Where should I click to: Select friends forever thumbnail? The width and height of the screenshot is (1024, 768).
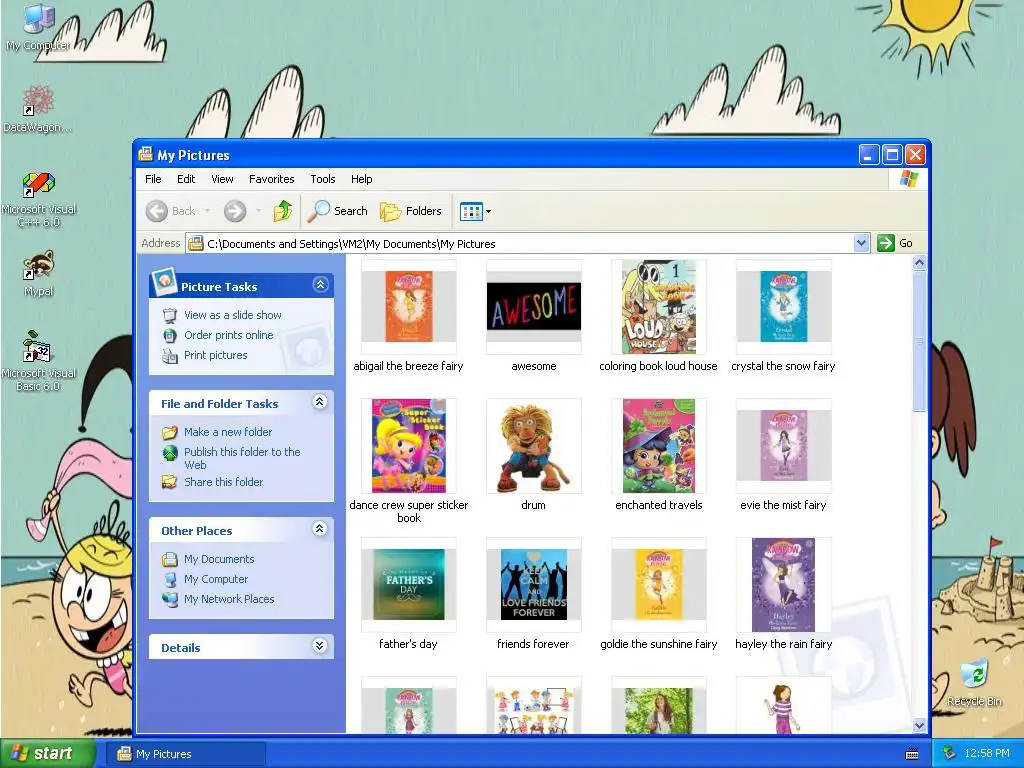coord(534,585)
